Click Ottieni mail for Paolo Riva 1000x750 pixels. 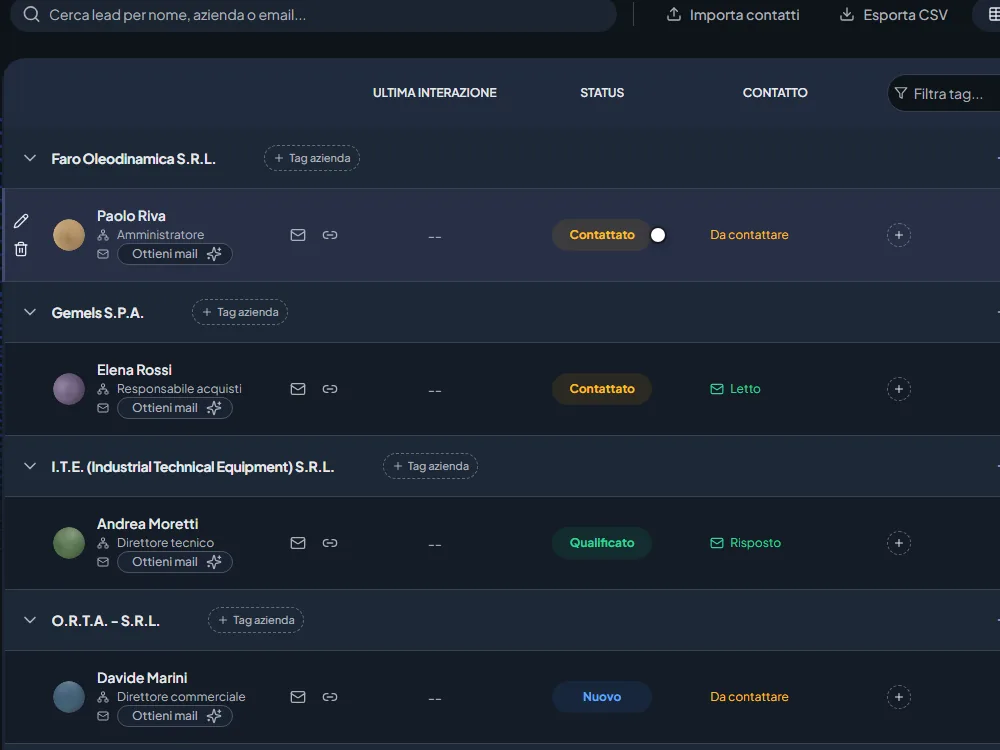[x=175, y=254]
